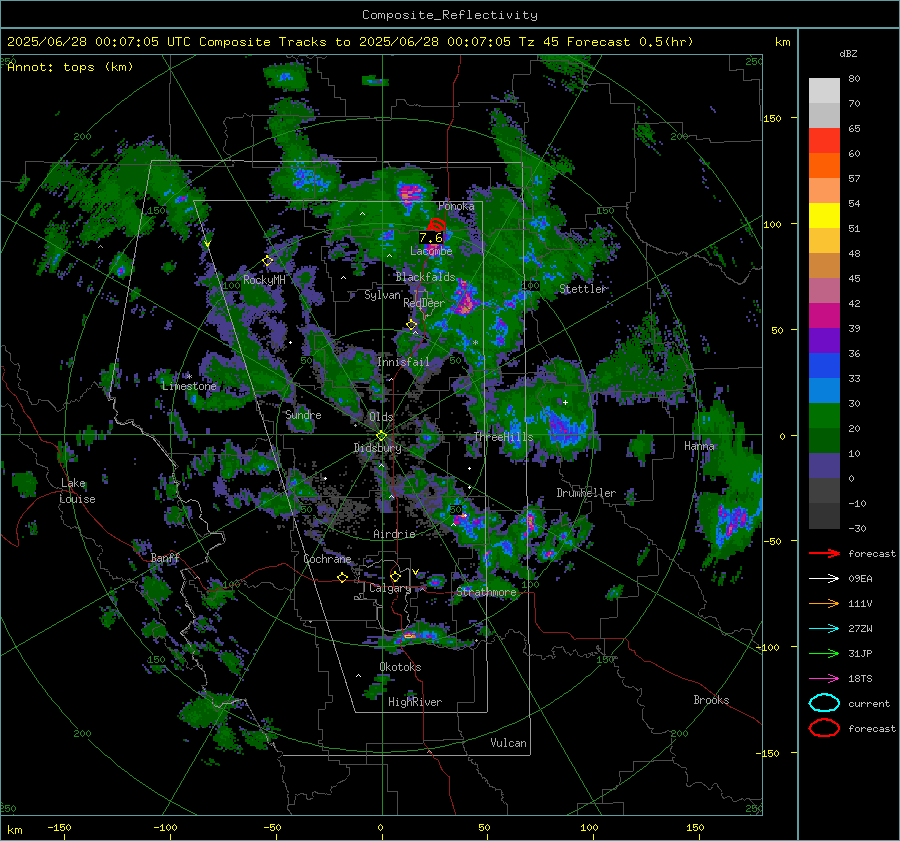Click the Composite Tracks timestamp header
The image size is (900, 841).
tap(350, 42)
